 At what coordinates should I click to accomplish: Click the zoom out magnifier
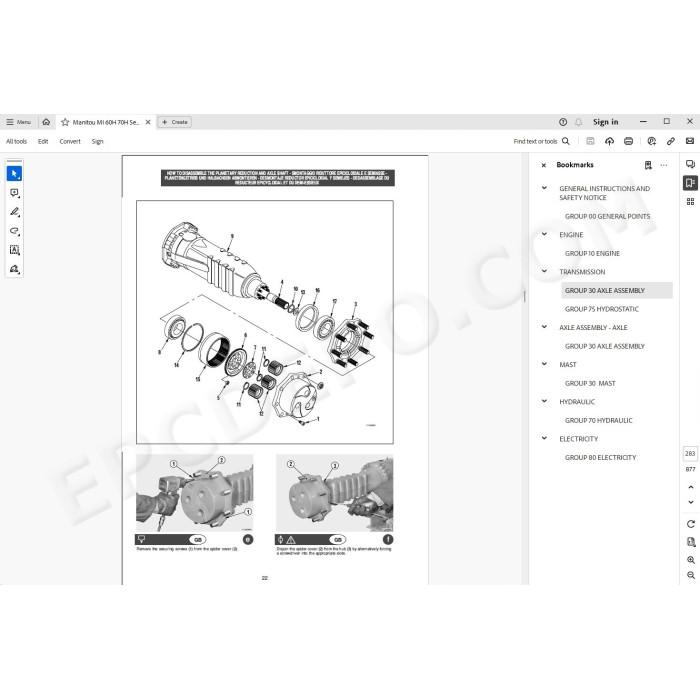[691, 575]
